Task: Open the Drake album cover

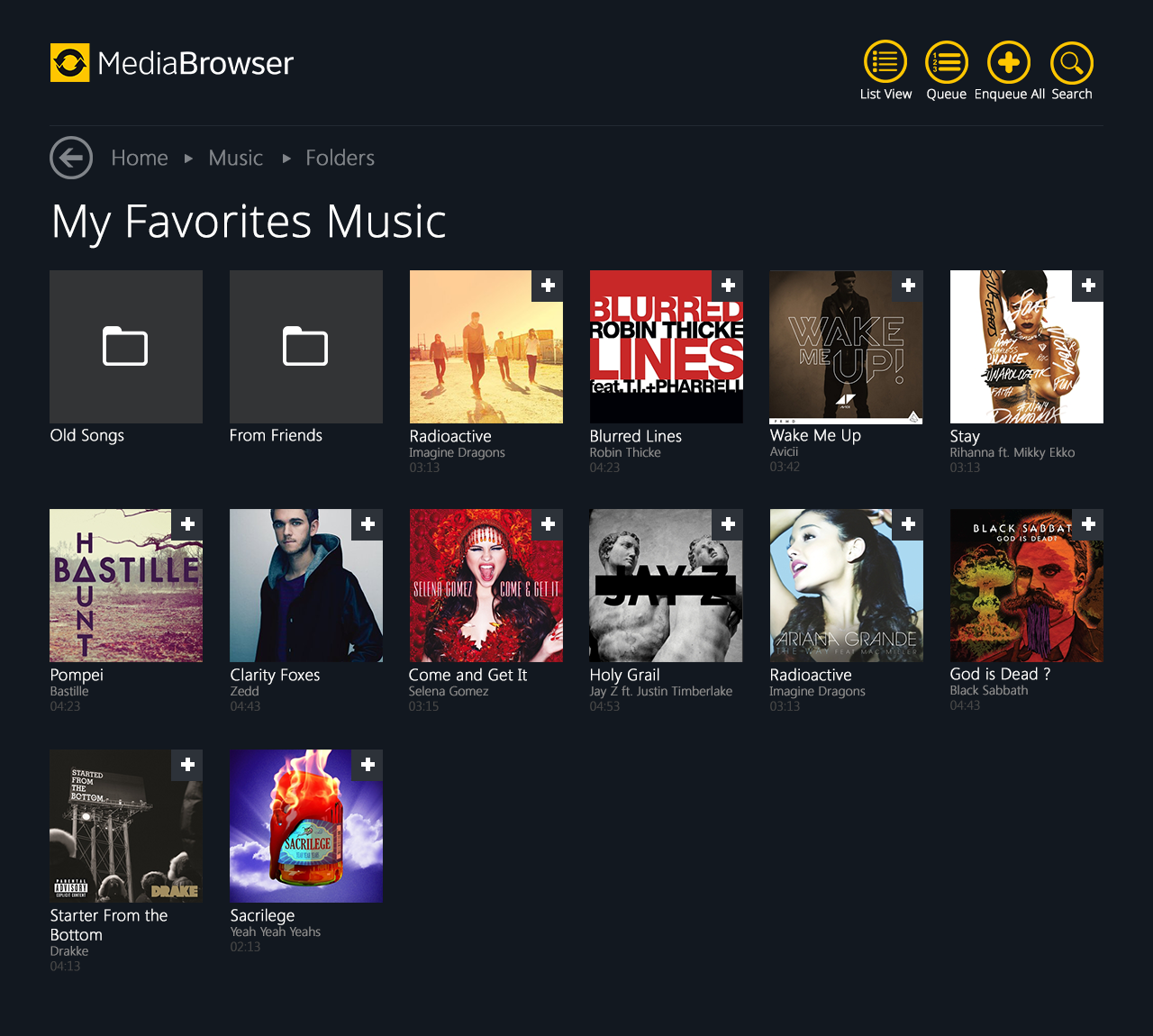Action: click(x=126, y=826)
